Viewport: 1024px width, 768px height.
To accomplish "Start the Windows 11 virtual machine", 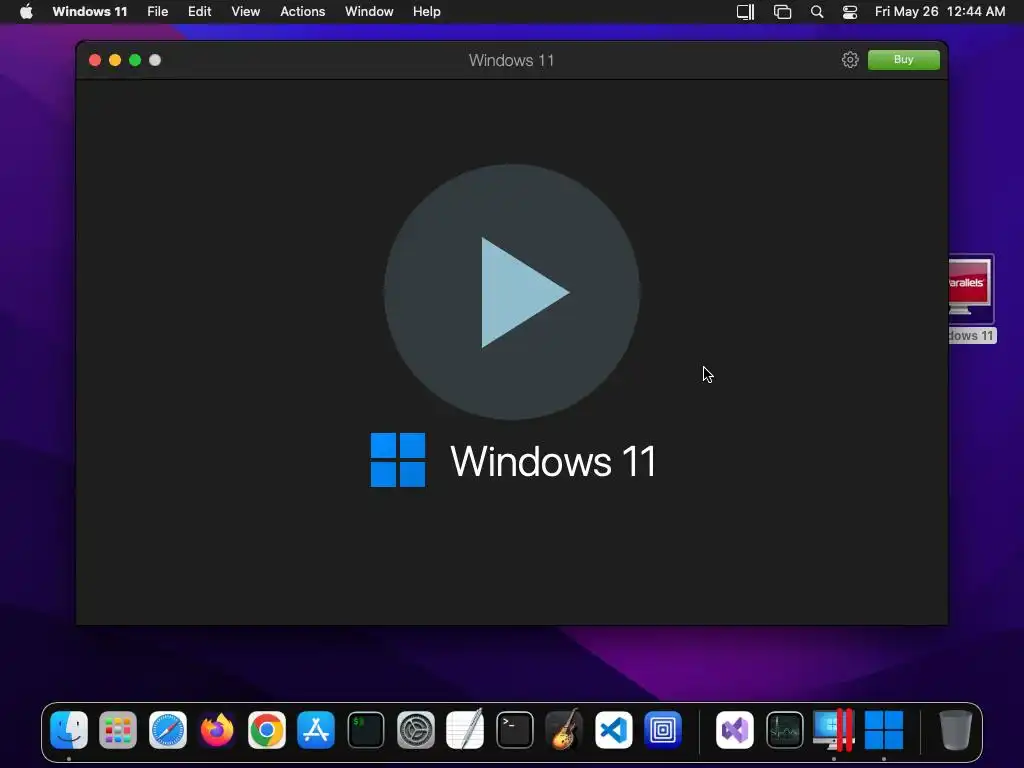I will point(512,292).
